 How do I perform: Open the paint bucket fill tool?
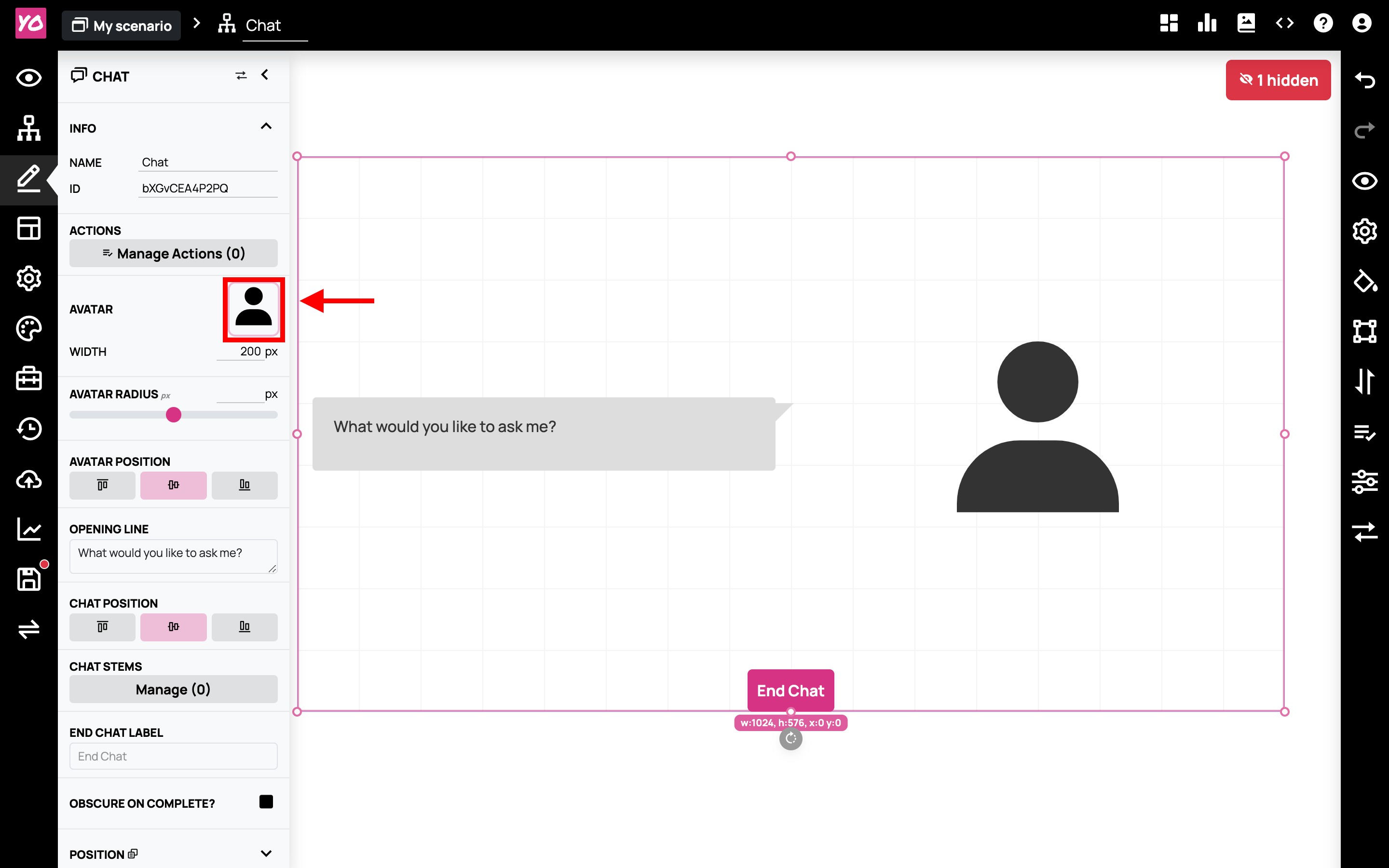tap(1365, 281)
